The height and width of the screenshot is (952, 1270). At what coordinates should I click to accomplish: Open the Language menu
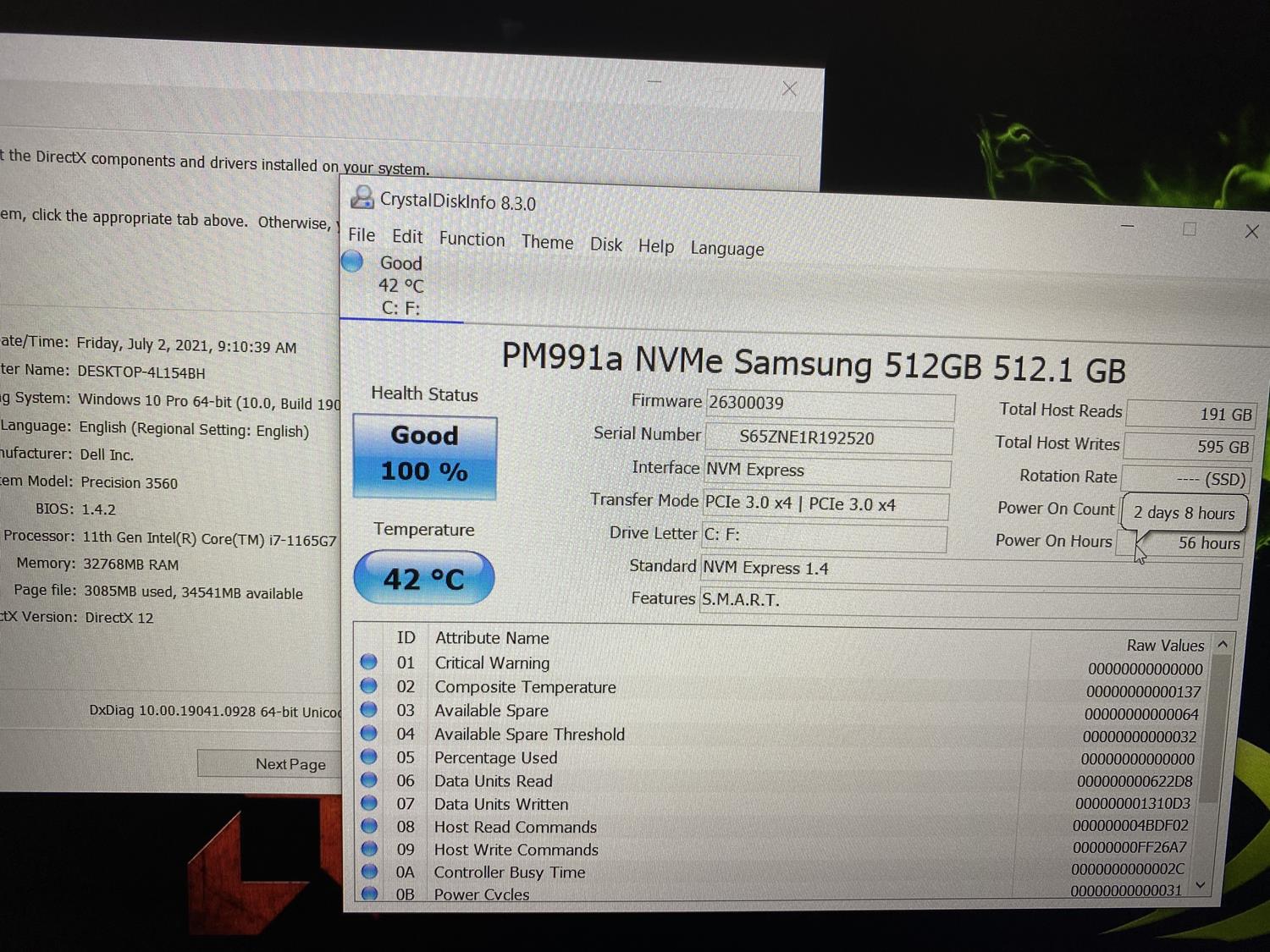pos(727,249)
